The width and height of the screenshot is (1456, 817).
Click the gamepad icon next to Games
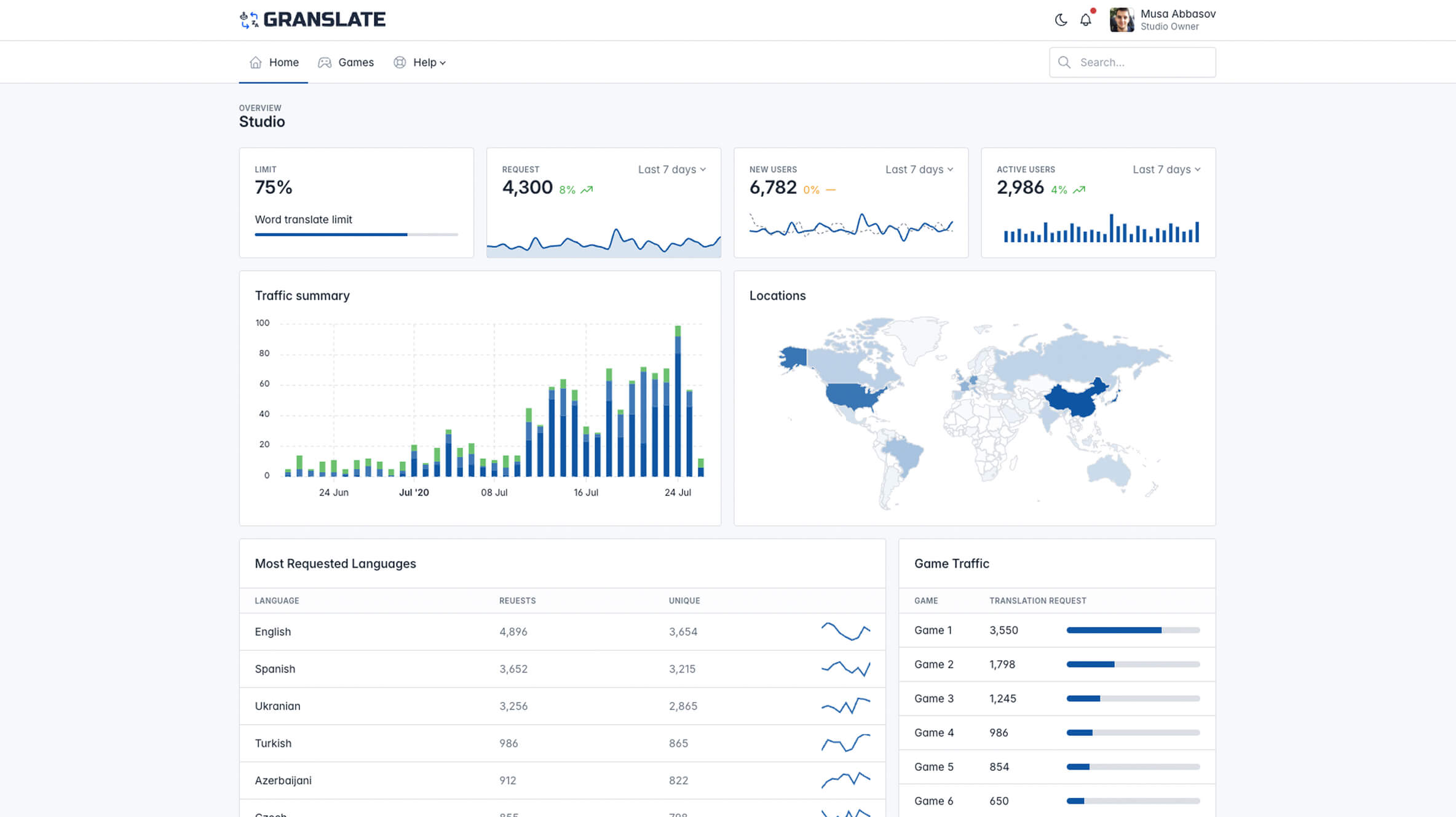(x=324, y=62)
